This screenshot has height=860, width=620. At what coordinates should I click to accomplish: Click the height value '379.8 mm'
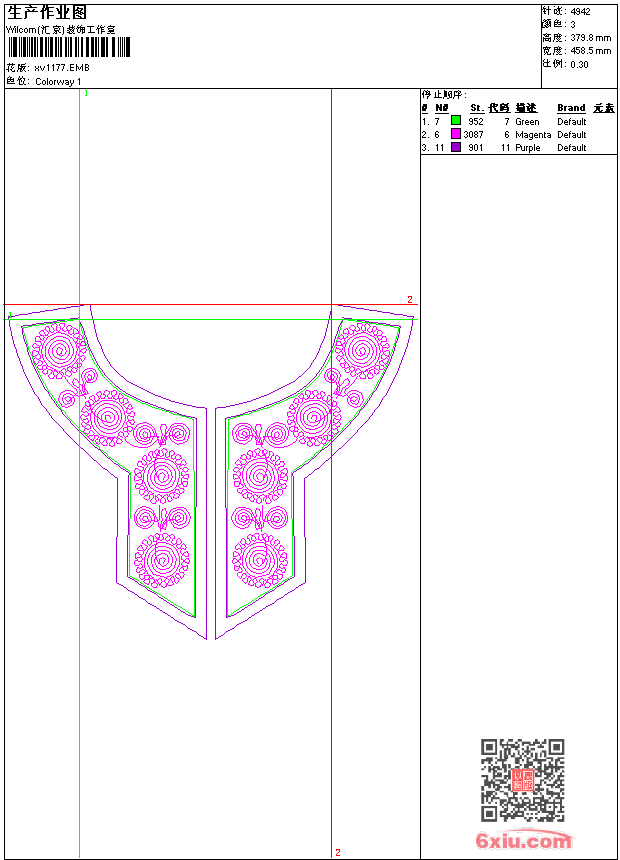point(590,38)
